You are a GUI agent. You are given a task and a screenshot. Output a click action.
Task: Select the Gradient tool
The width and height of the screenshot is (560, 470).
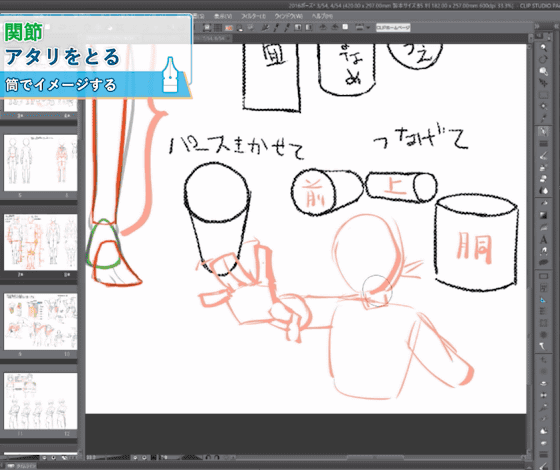543,215
